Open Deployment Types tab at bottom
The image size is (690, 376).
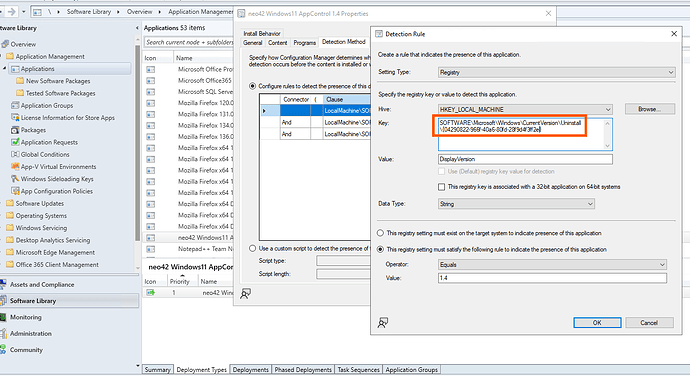(202, 370)
